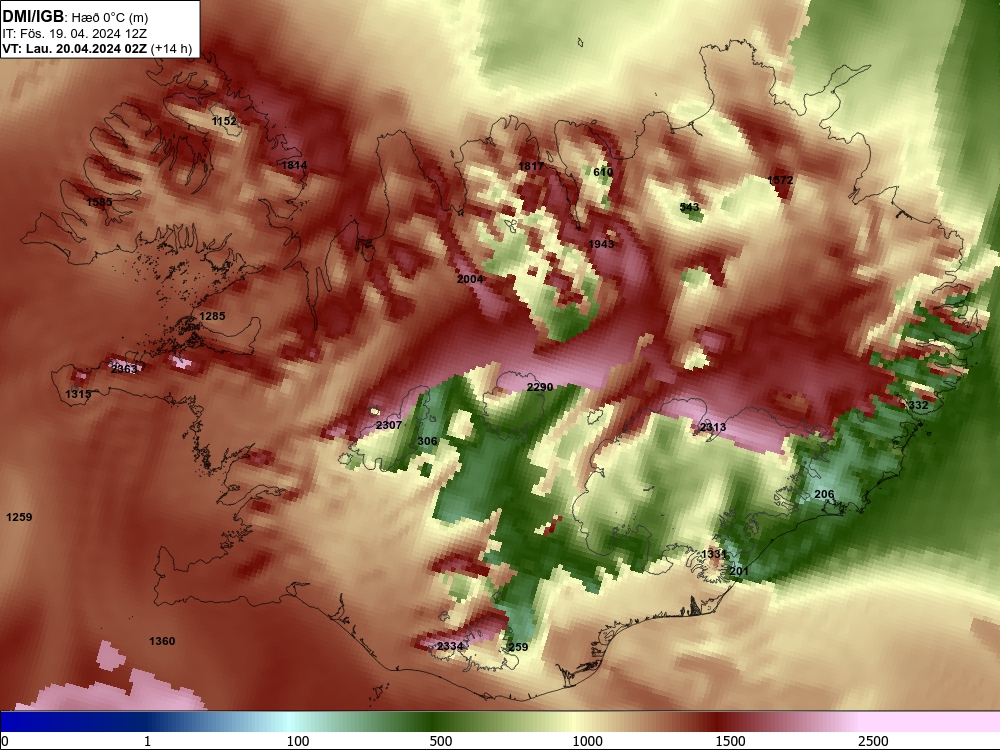This screenshot has width=1000, height=750.
Task: Click the 'IT: Fös. 19. 04. 2024 12Z' line
Action: 75,34
